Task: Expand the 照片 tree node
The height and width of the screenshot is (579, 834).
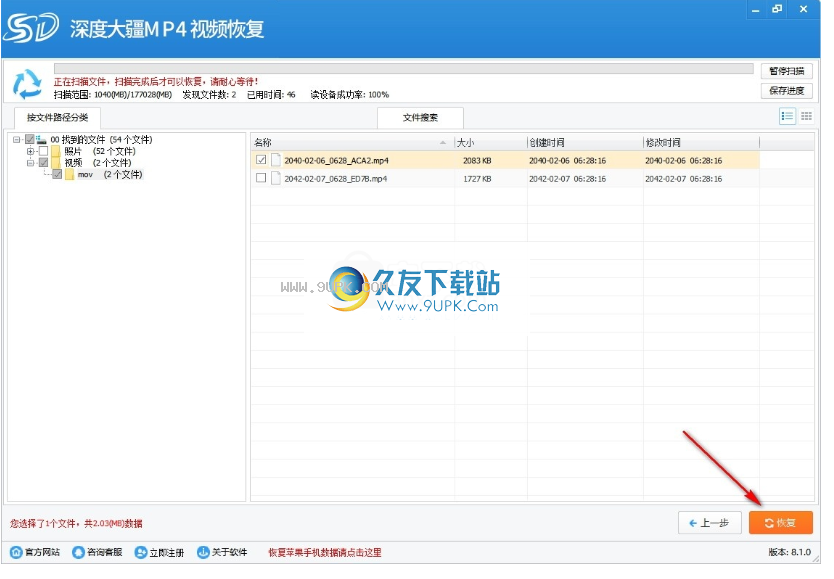Action: [x=31, y=153]
